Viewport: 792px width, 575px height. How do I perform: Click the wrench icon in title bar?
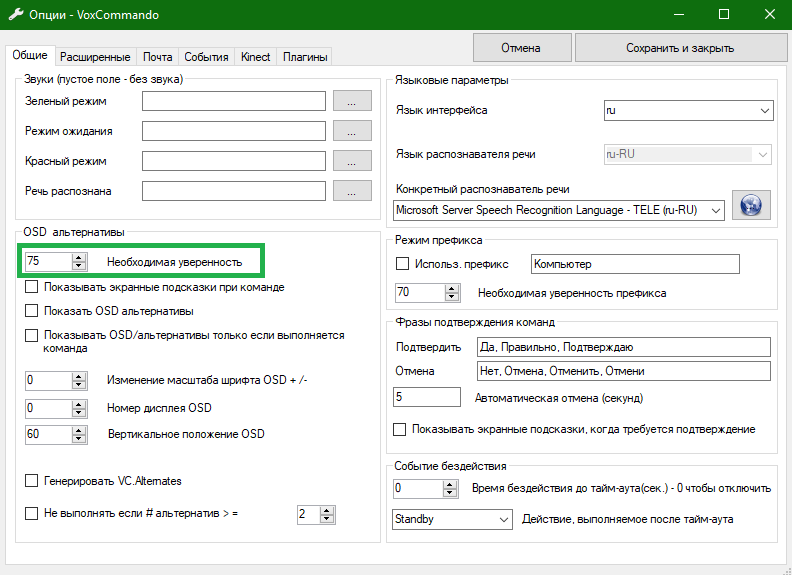[16, 15]
